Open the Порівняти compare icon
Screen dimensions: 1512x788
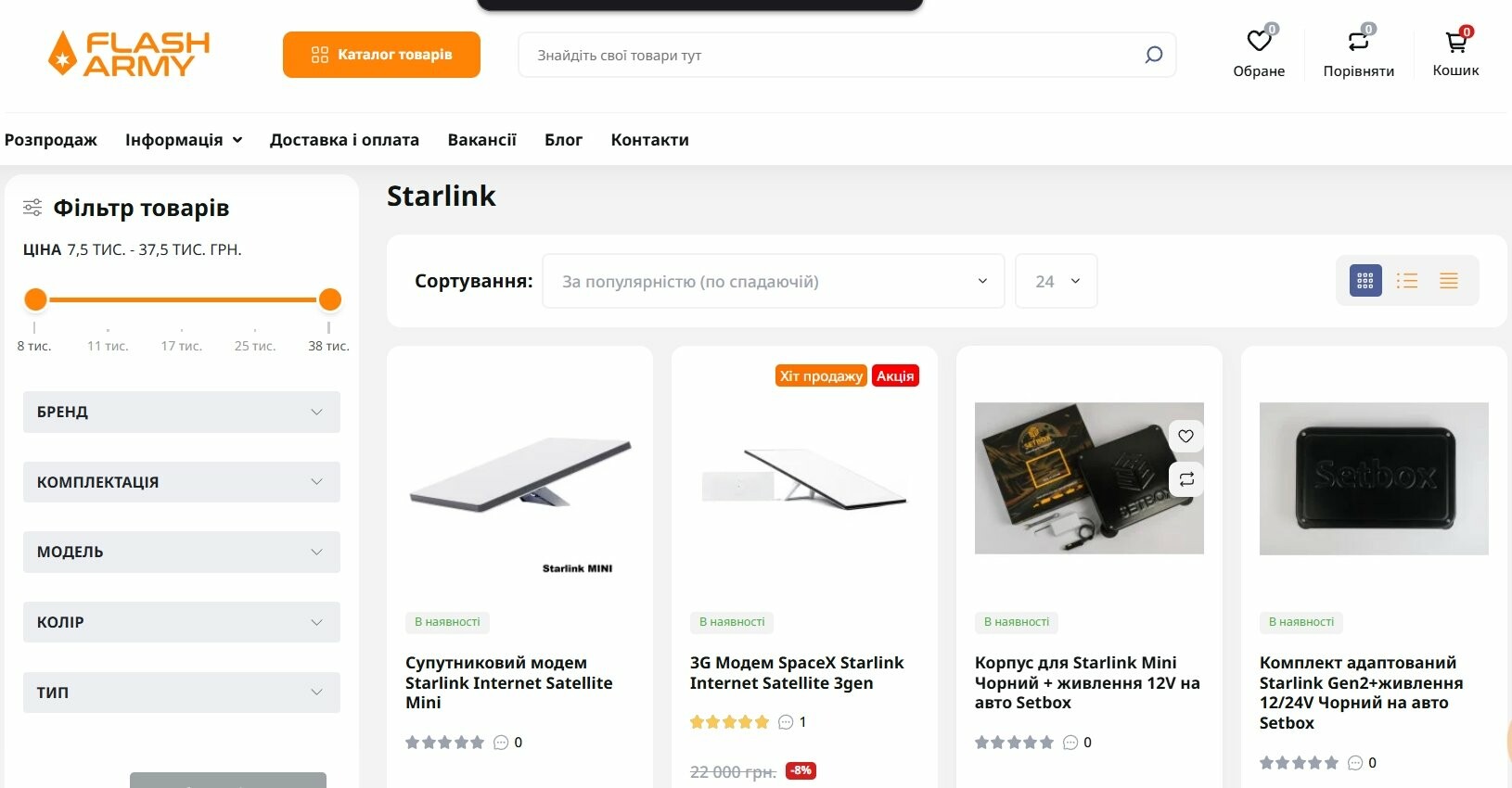(x=1358, y=42)
